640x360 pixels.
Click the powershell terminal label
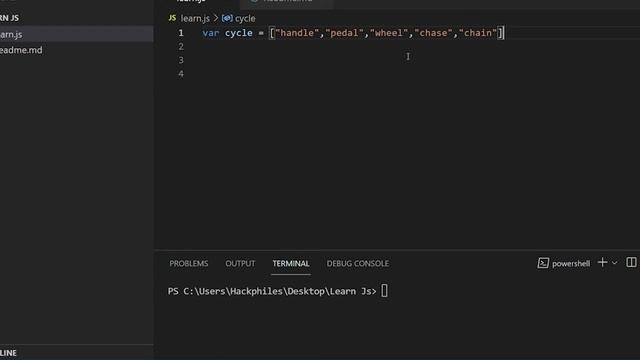571,264
